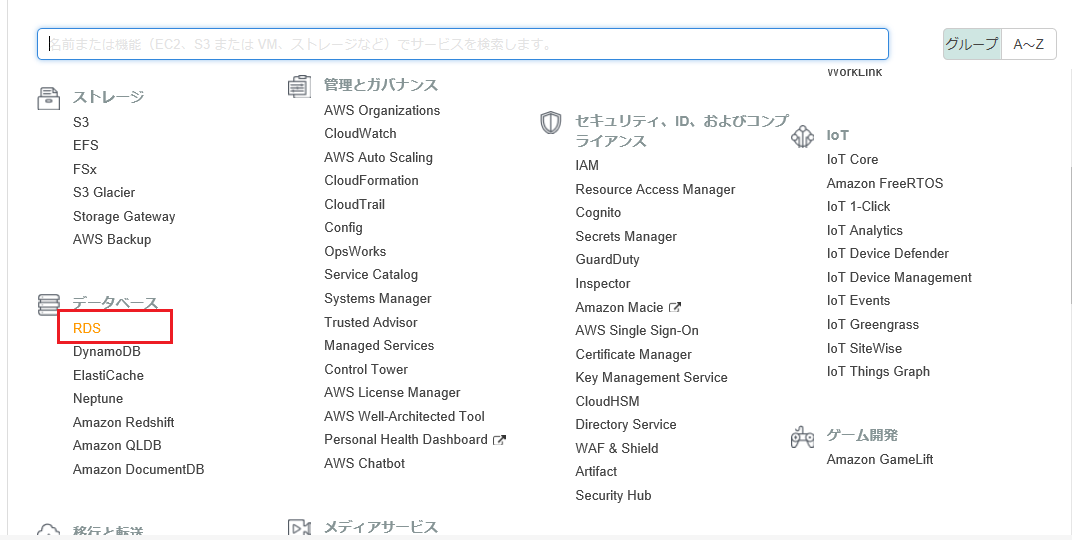Viewport: 1072px width, 540px height.
Task: Open OpsWorks
Action: pos(355,252)
